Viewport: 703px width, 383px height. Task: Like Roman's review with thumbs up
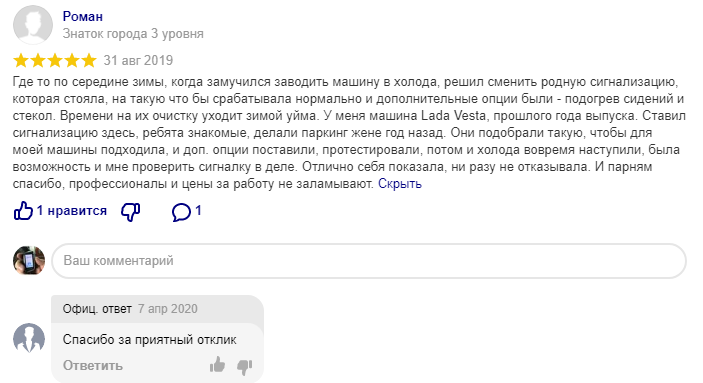pyautogui.click(x=23, y=210)
